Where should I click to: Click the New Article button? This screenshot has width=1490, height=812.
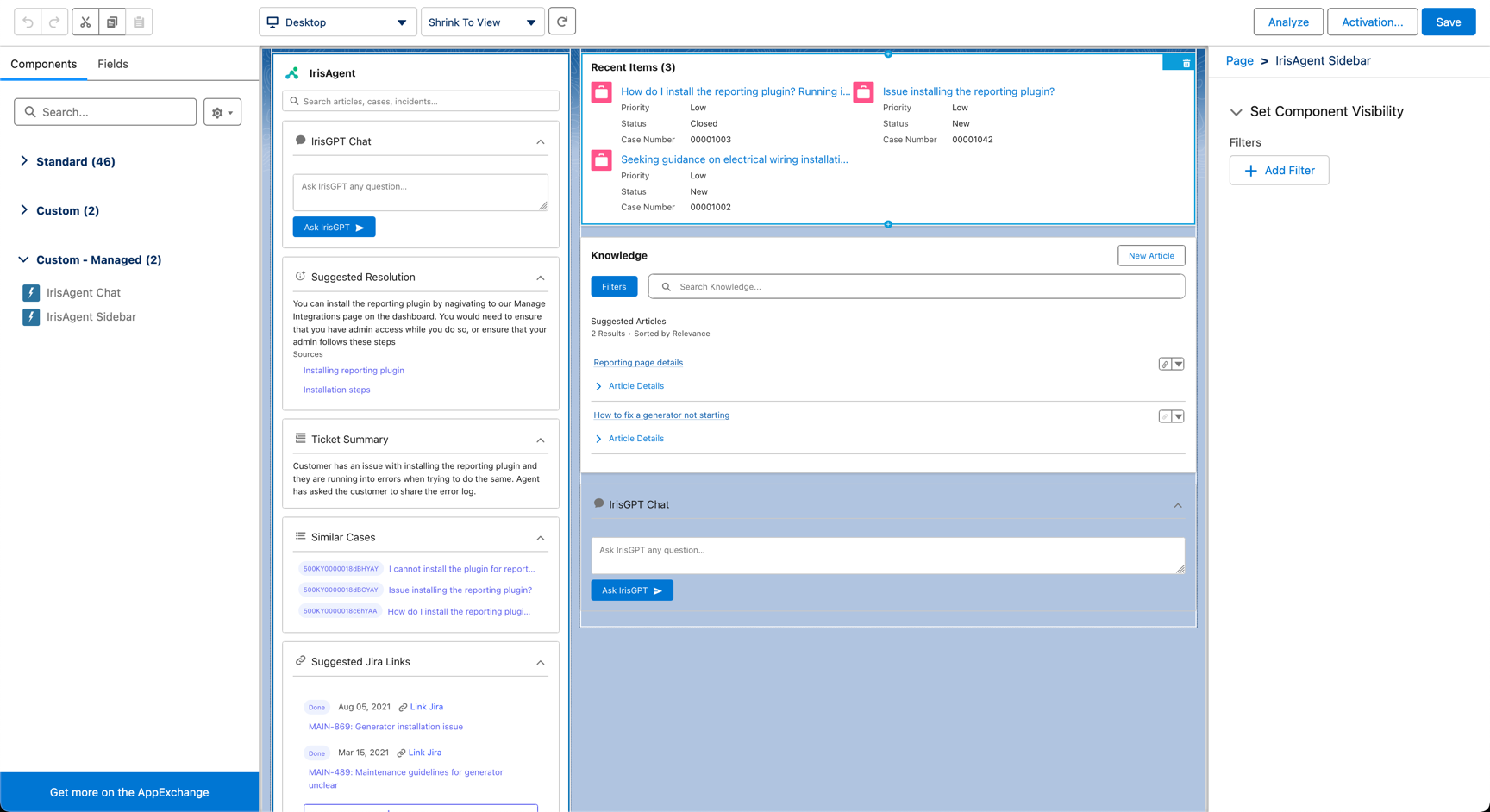tap(1151, 255)
